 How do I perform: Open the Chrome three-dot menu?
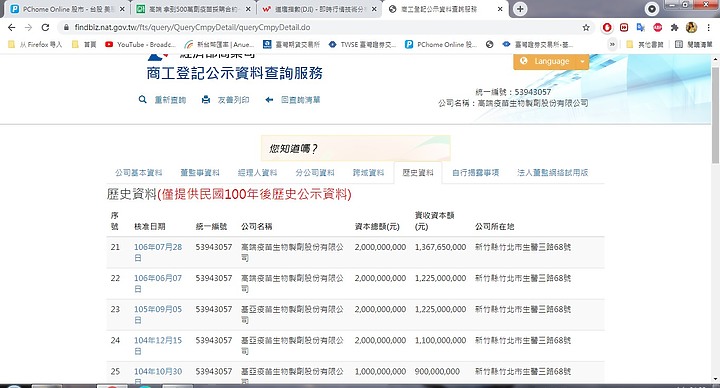(709, 28)
